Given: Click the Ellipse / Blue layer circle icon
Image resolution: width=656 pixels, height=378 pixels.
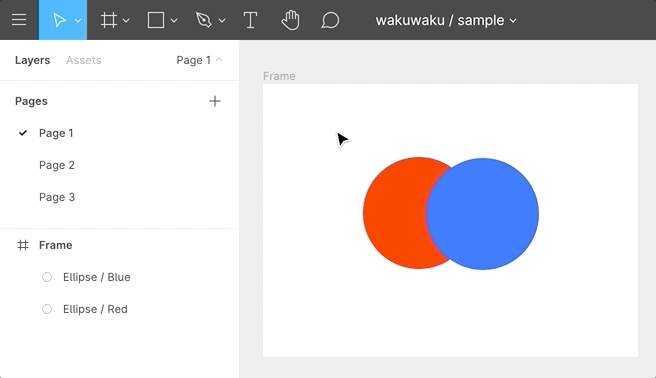Looking at the screenshot, I should (x=47, y=277).
